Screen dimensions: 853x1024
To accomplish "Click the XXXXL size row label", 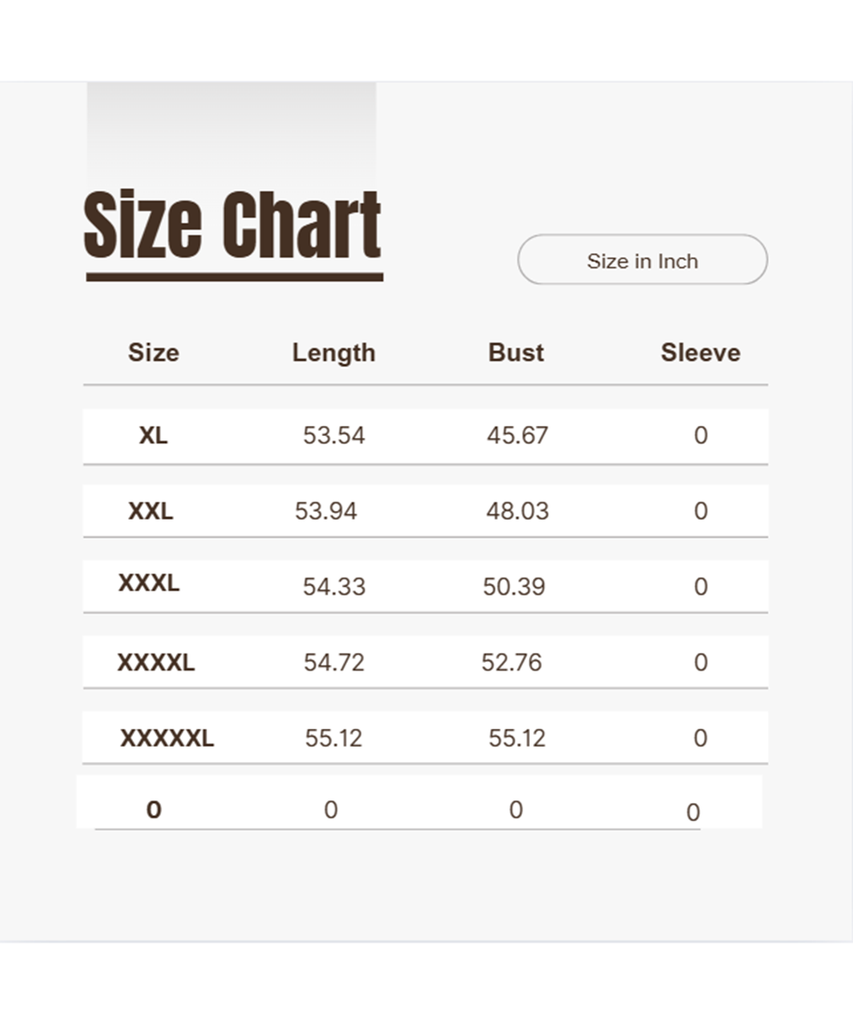I will pyautogui.click(x=156, y=662).
